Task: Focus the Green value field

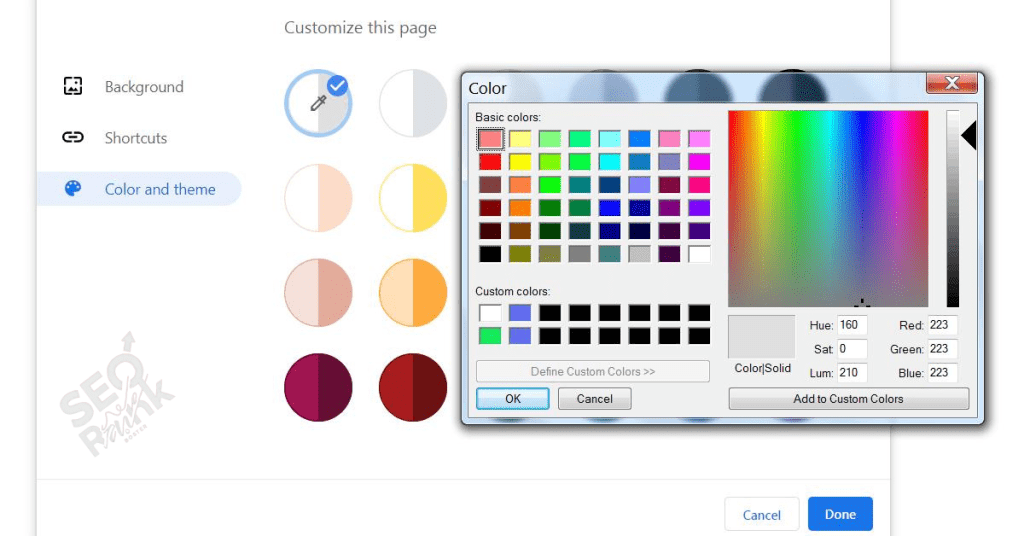Action: (x=942, y=349)
